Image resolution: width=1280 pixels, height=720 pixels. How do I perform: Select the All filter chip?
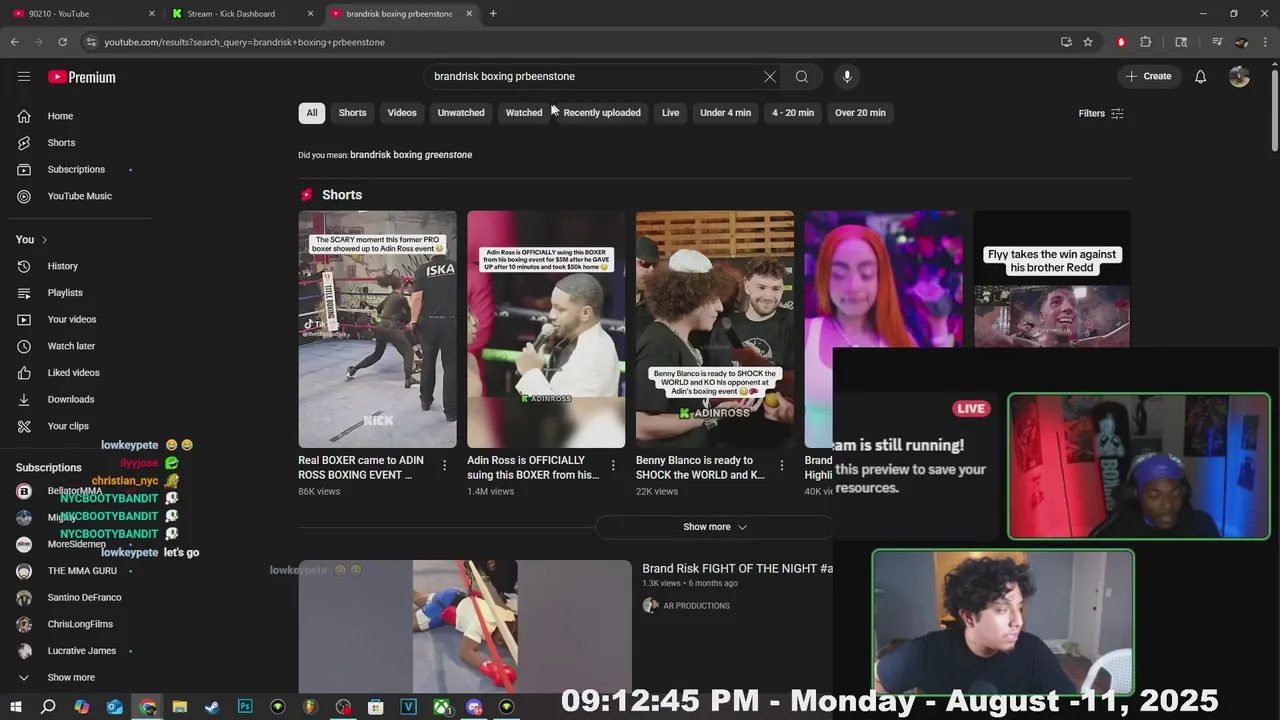[x=312, y=113]
